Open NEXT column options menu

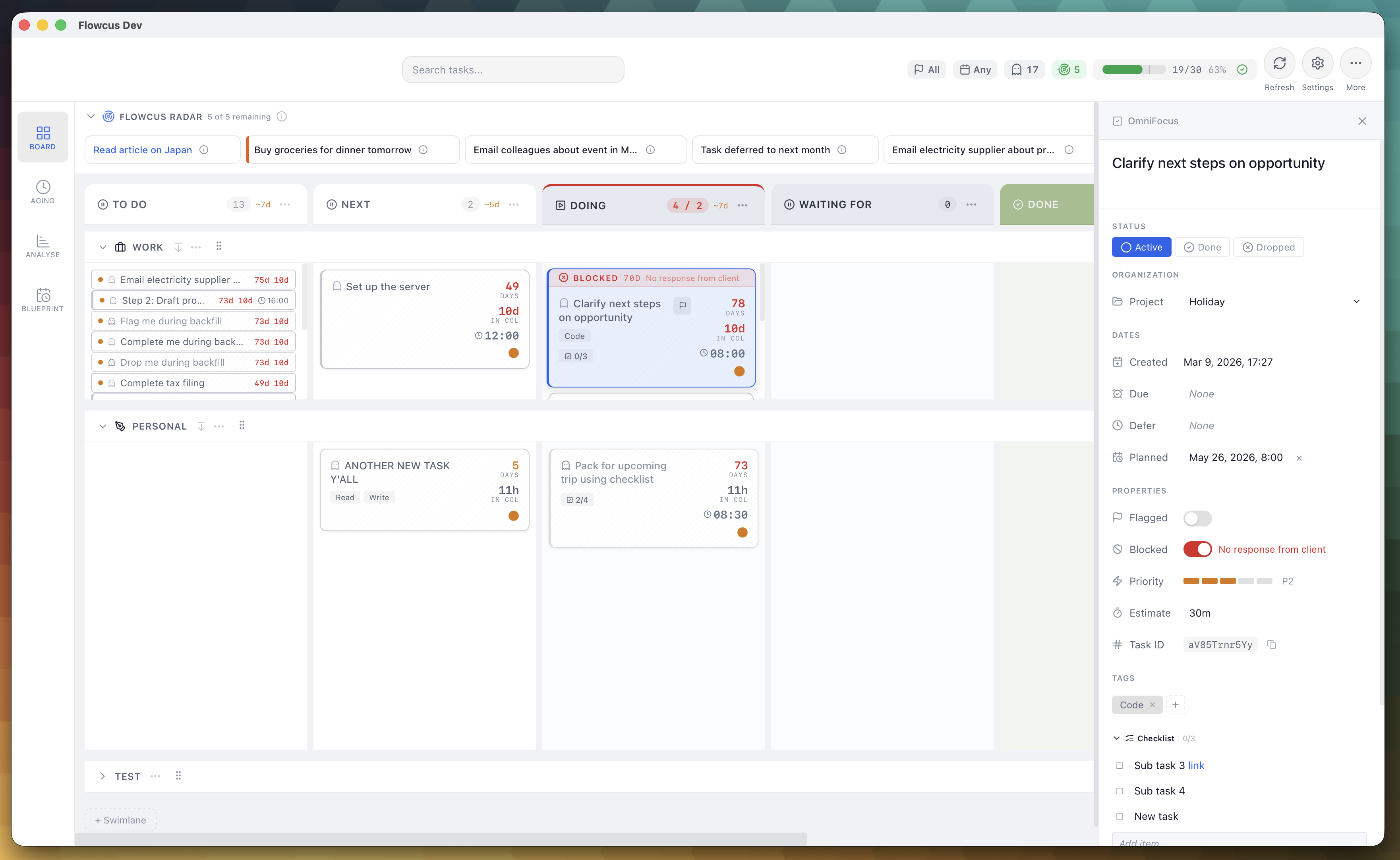tap(514, 204)
